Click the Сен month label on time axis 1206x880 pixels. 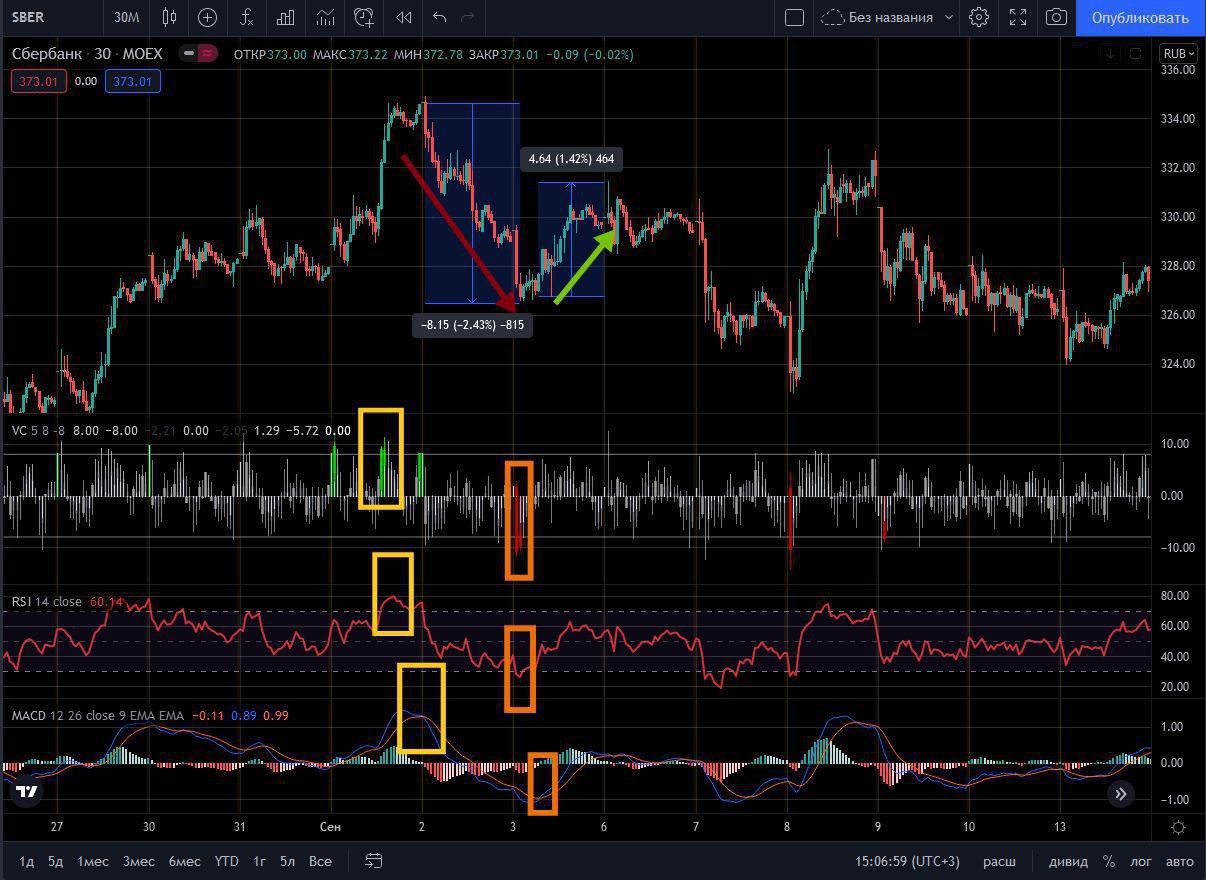pos(330,827)
